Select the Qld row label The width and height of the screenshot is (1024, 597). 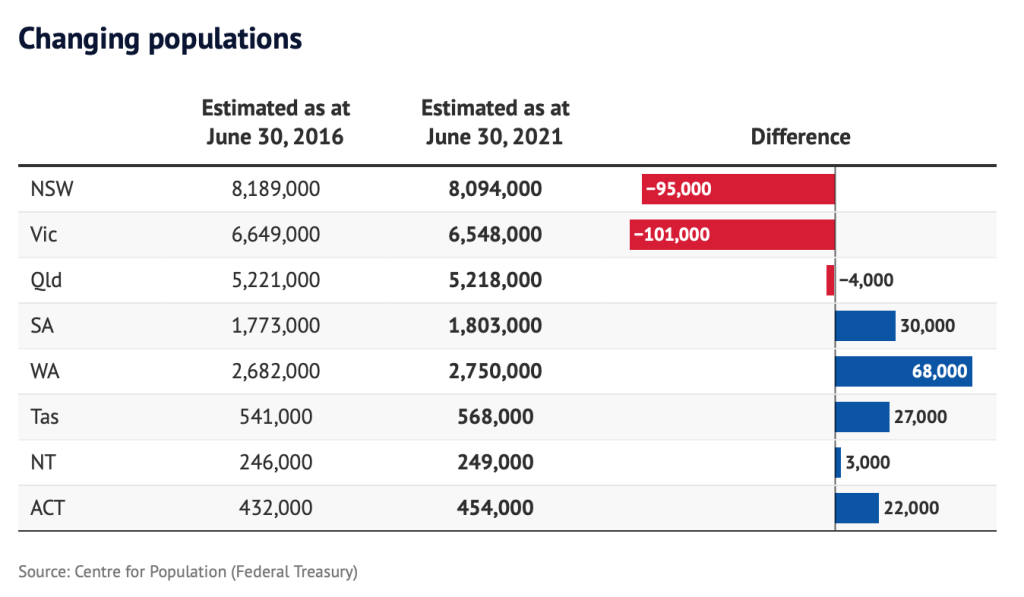click(x=47, y=280)
